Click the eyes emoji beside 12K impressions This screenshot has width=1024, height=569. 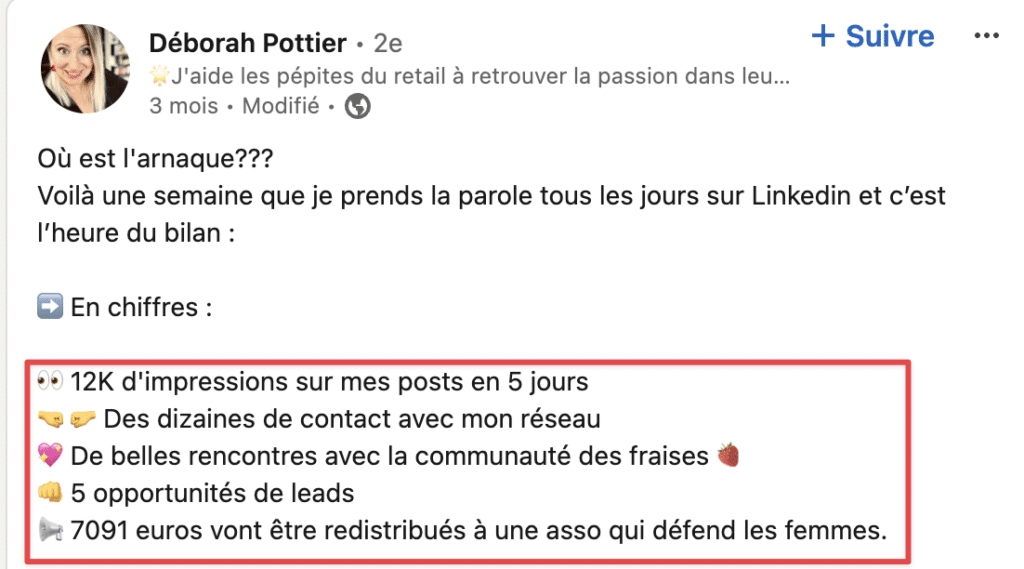click(x=50, y=381)
